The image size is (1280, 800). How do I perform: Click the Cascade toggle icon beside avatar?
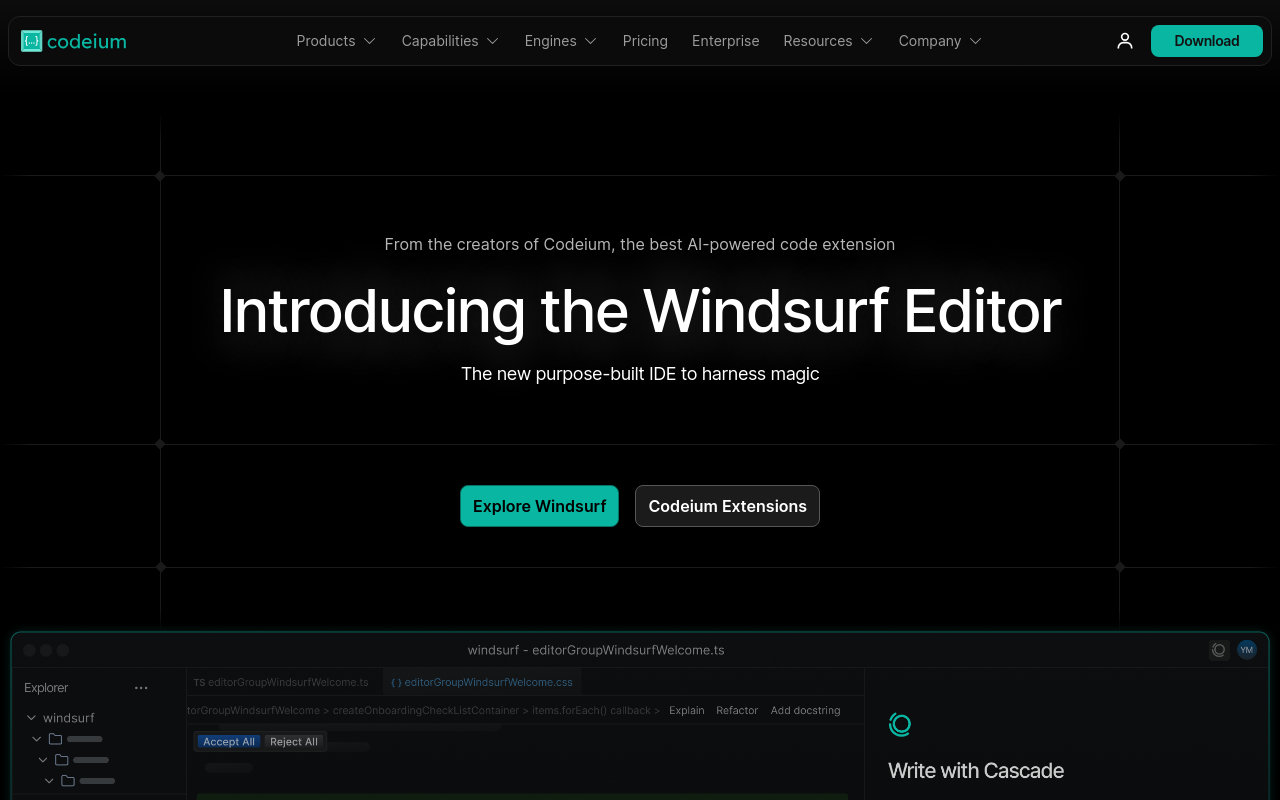[1219, 650]
